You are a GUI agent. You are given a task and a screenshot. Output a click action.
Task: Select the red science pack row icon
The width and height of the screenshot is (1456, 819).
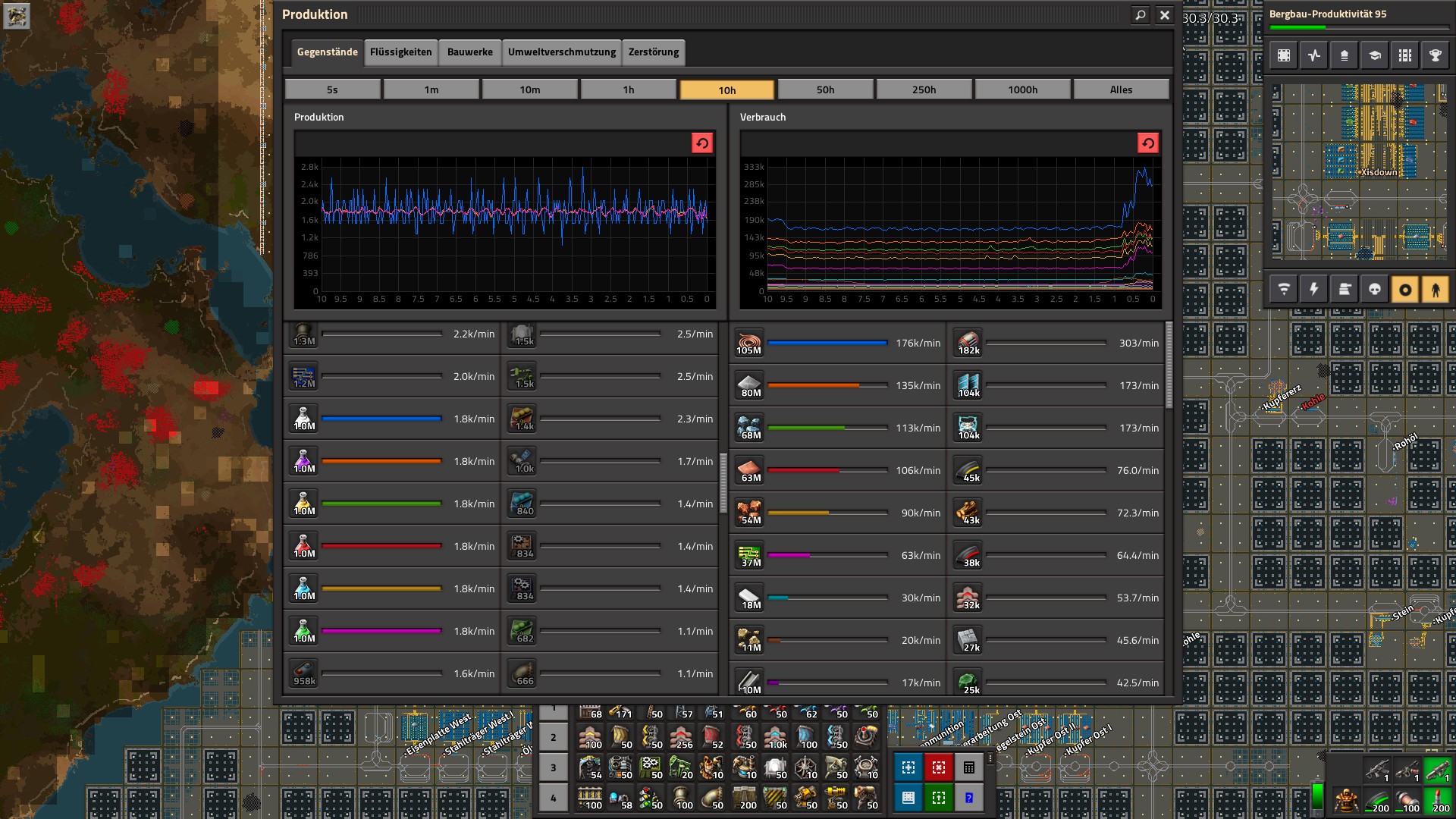[x=303, y=546]
